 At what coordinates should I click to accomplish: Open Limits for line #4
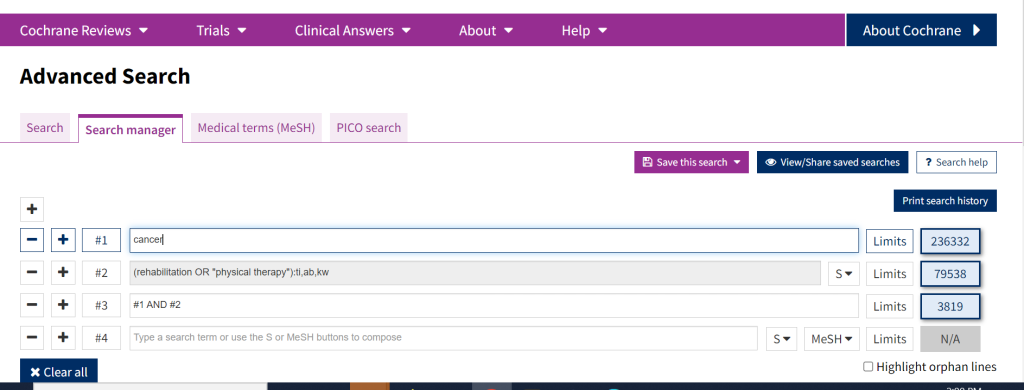(889, 339)
